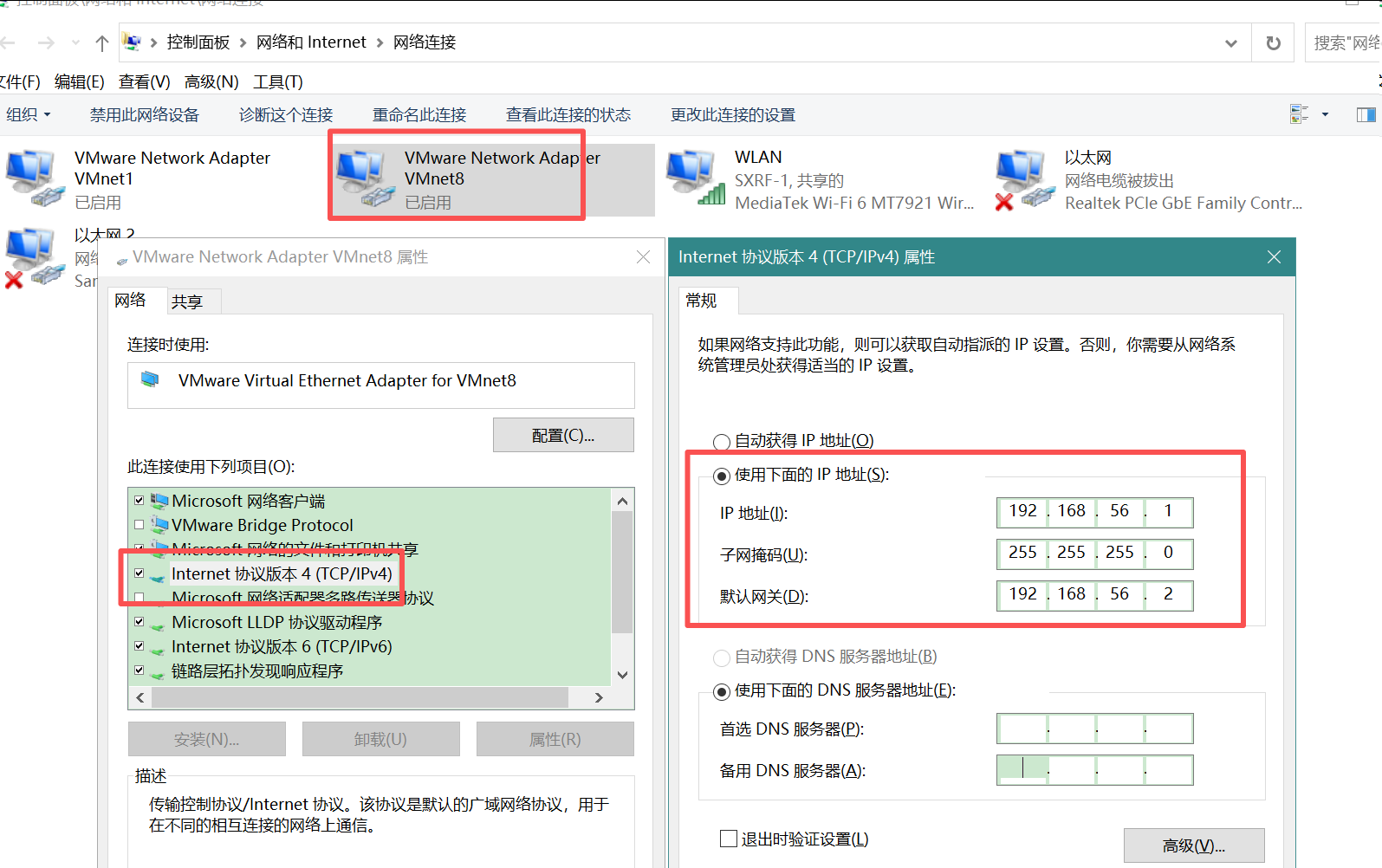Click 配置(C)... button
Image resolution: width=1382 pixels, height=868 pixels.
point(563,435)
